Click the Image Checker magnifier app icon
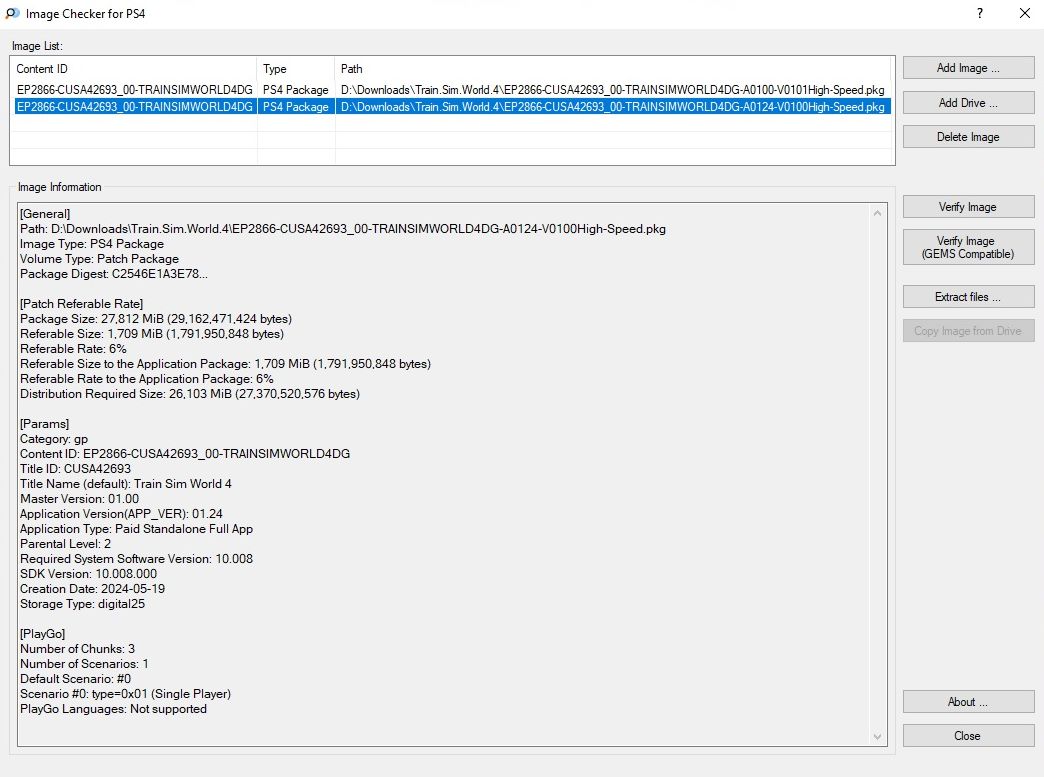Viewport: 1044px width, 777px height. 12,13
